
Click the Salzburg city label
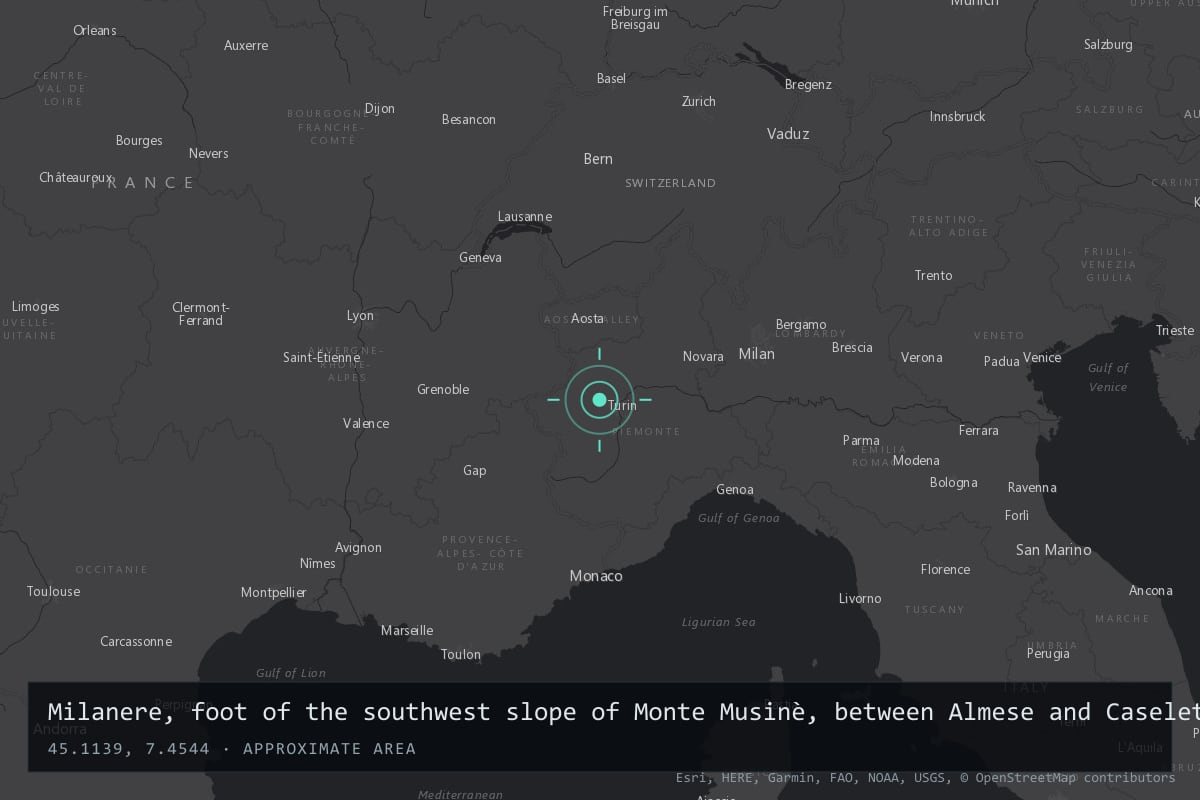(x=1108, y=45)
